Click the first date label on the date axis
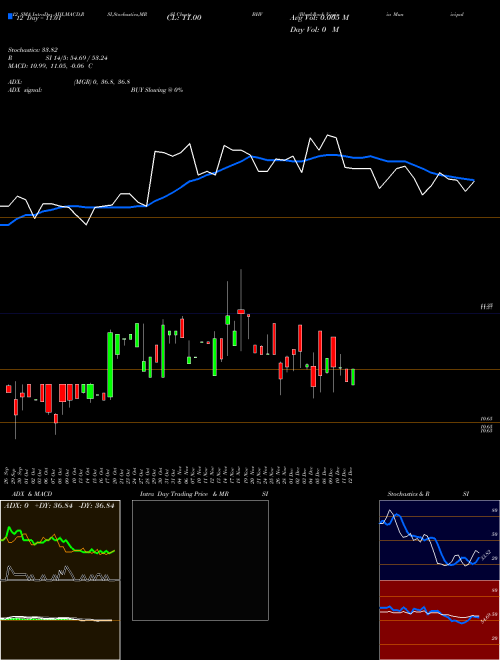Screen dimensions: 500x660 (x=8, y=476)
